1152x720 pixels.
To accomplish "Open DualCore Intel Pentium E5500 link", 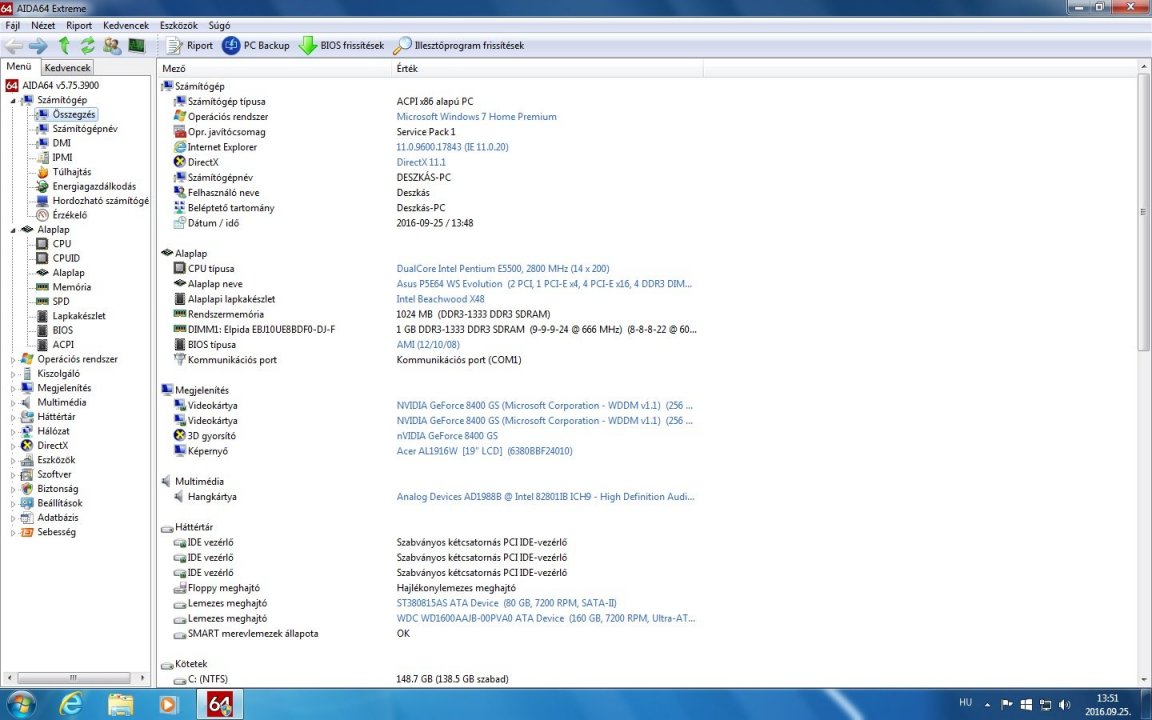I will pyautogui.click(x=503, y=269).
